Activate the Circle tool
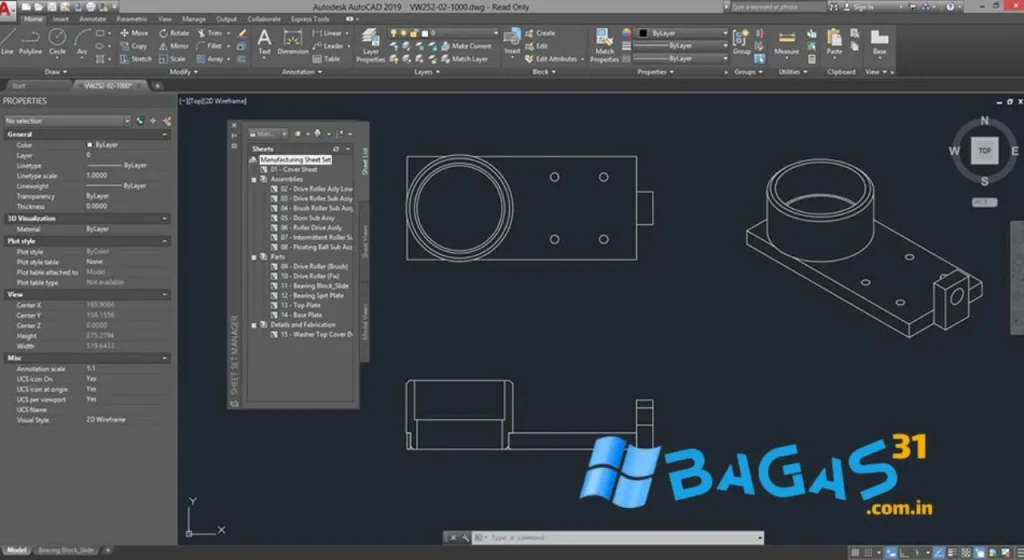Screen dimensions: 1024x560 click(57, 41)
